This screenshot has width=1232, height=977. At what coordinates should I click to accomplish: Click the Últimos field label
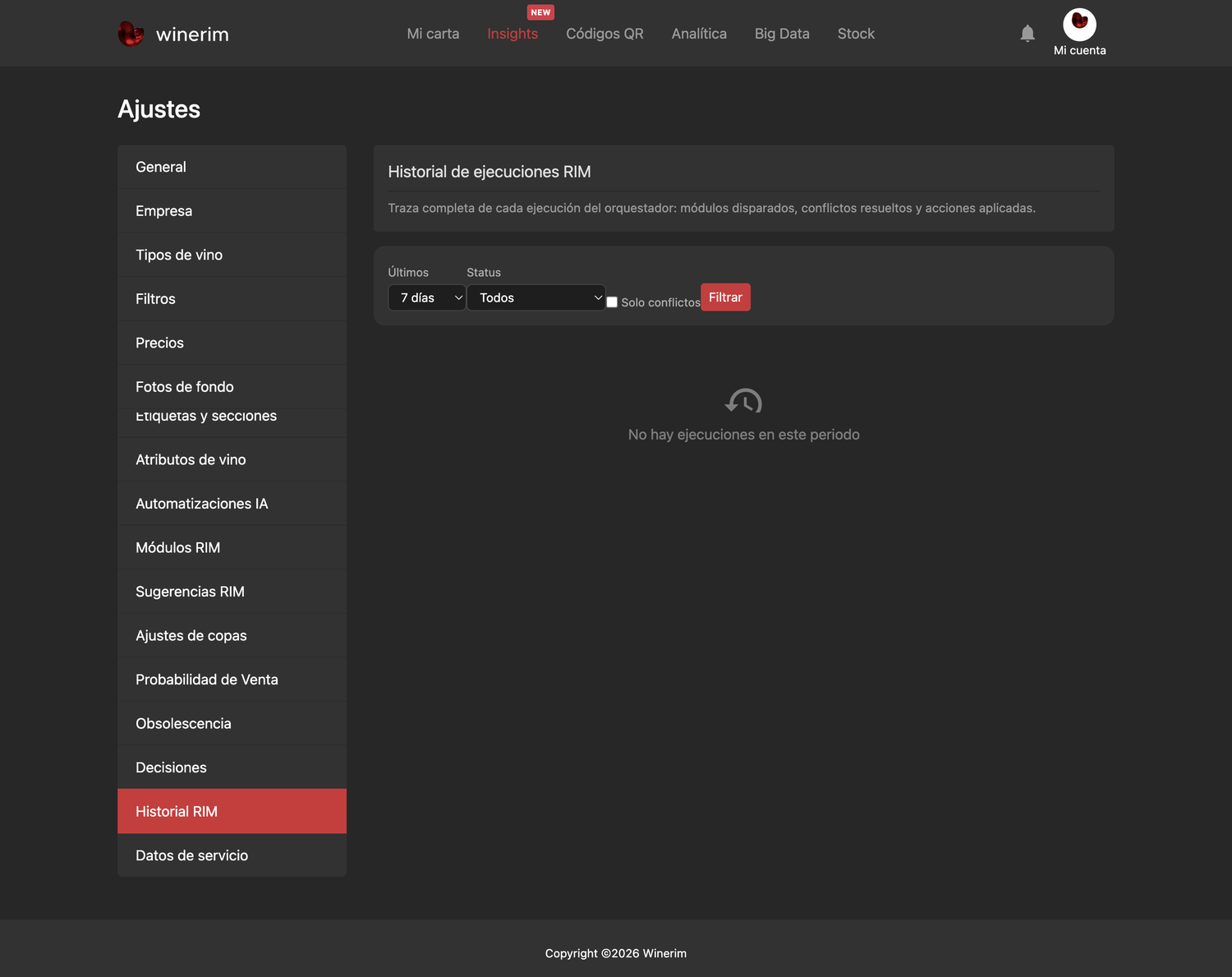tap(408, 272)
